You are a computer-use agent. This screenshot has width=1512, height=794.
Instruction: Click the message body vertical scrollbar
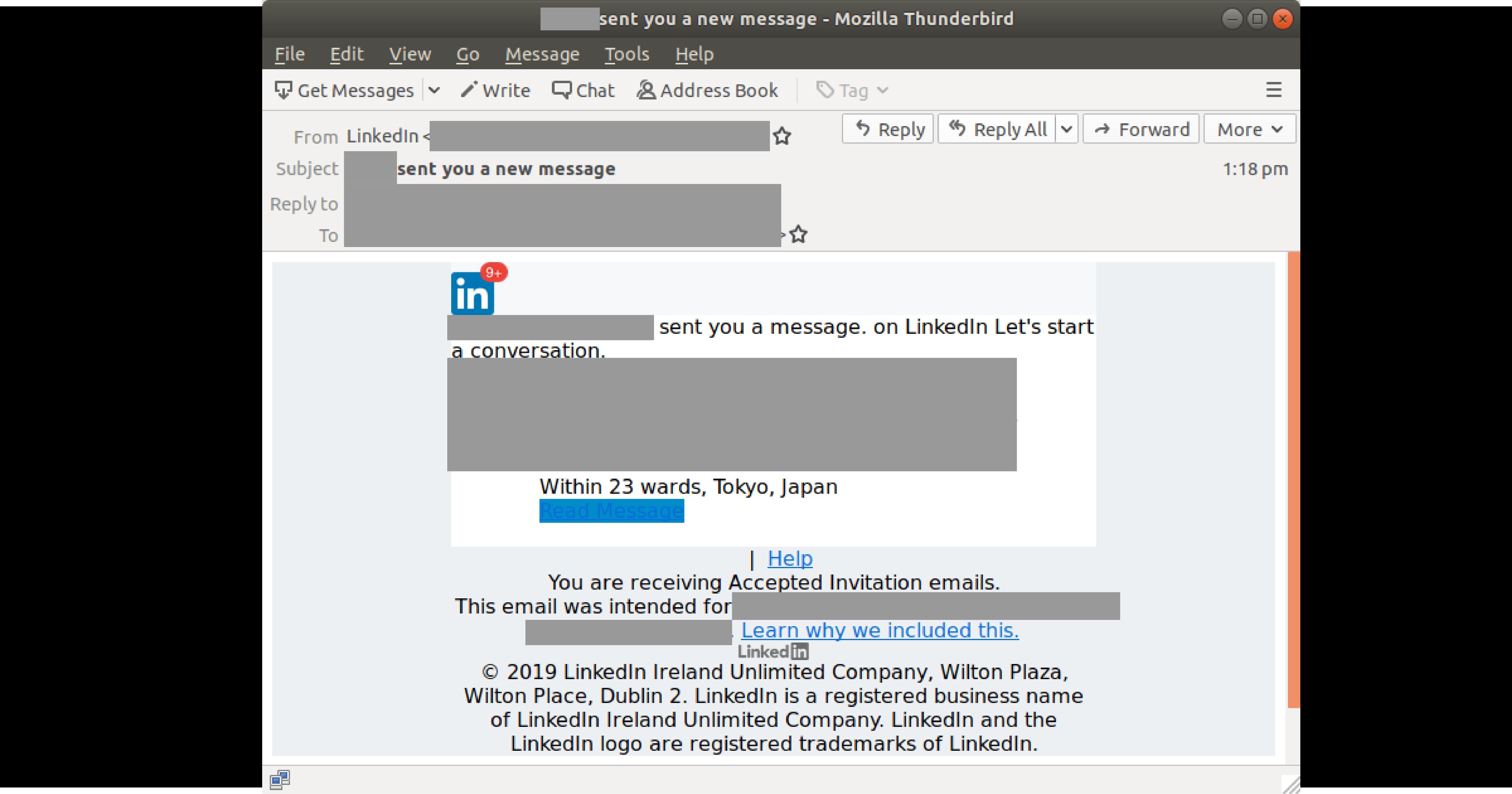(x=1293, y=480)
